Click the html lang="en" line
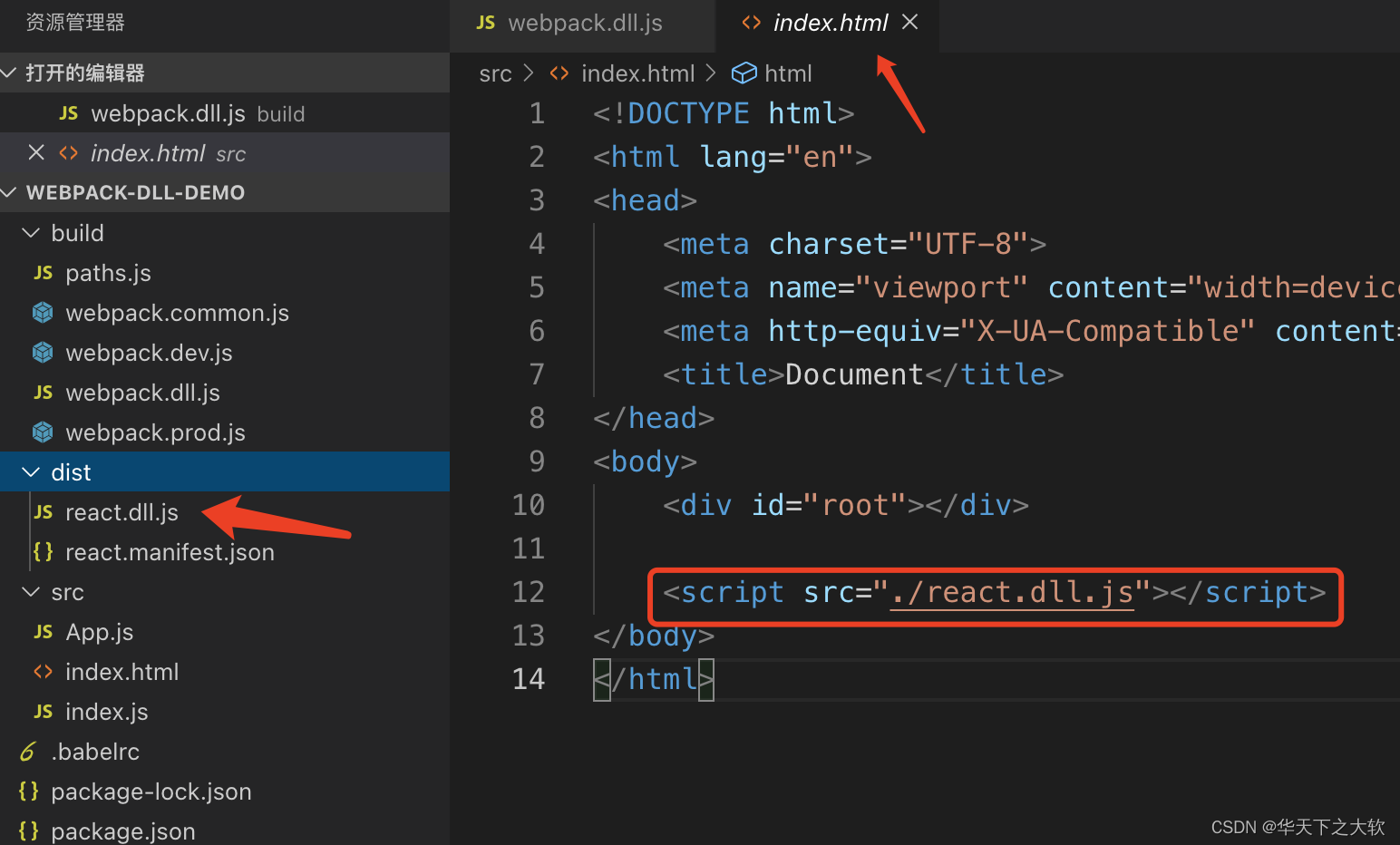Viewport: 1400px width, 845px height. point(732,157)
